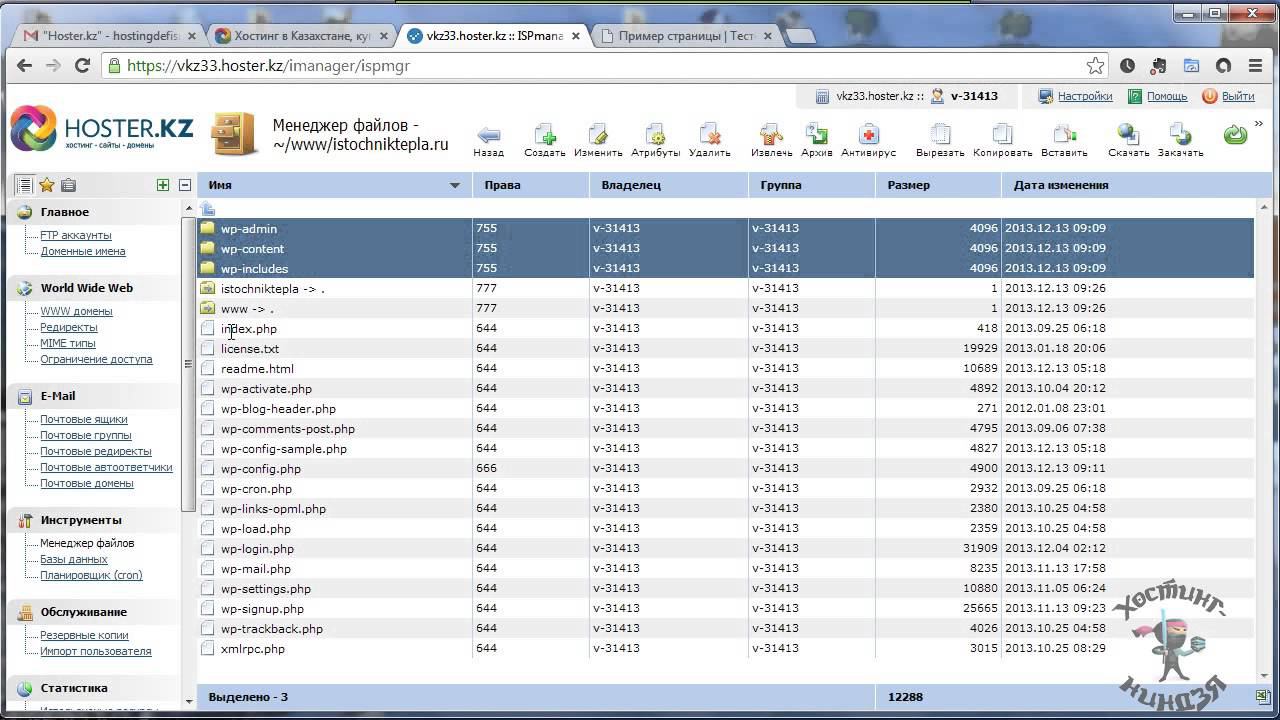Click the Создать create file icon

click(x=544, y=136)
